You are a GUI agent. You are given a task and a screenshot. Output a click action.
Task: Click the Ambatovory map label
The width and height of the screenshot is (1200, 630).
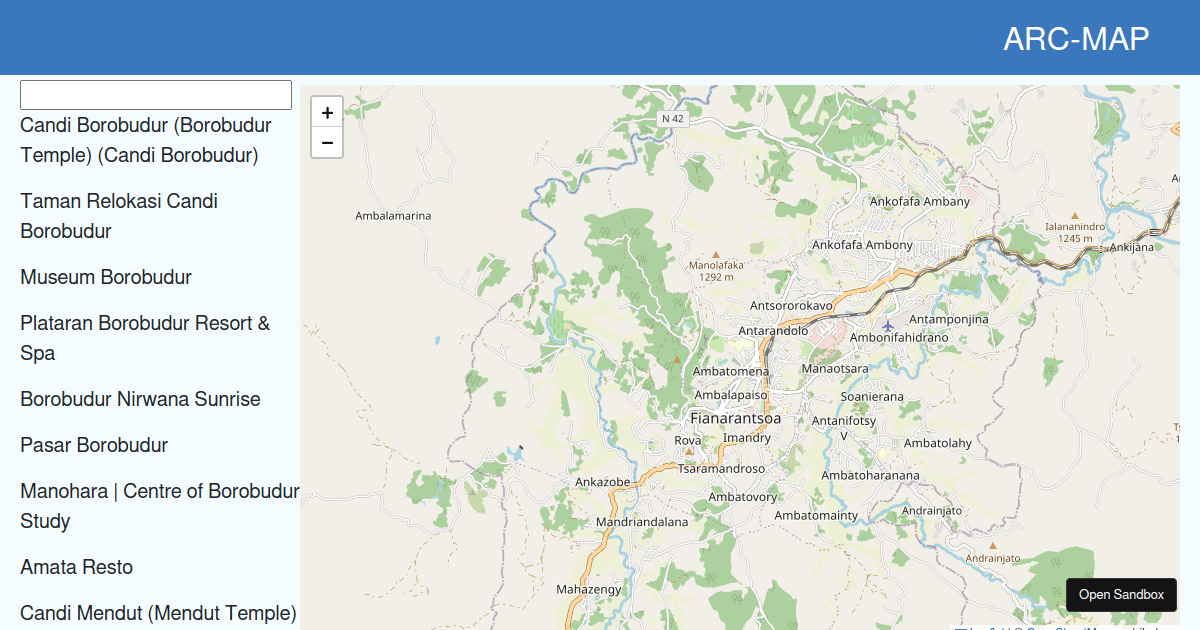coord(742,497)
